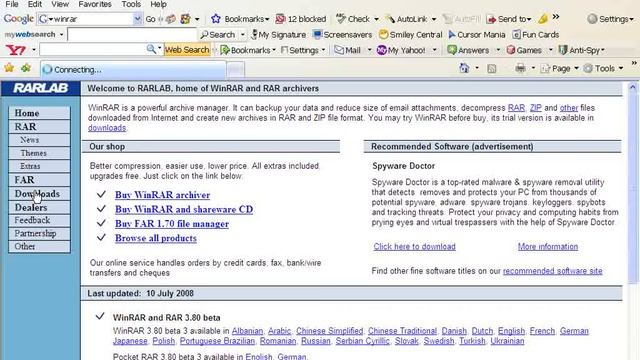Expand the dropdown next to mywebsearch Search
Image resolution: width=640 pixels, height=360 pixels.
click(x=242, y=35)
